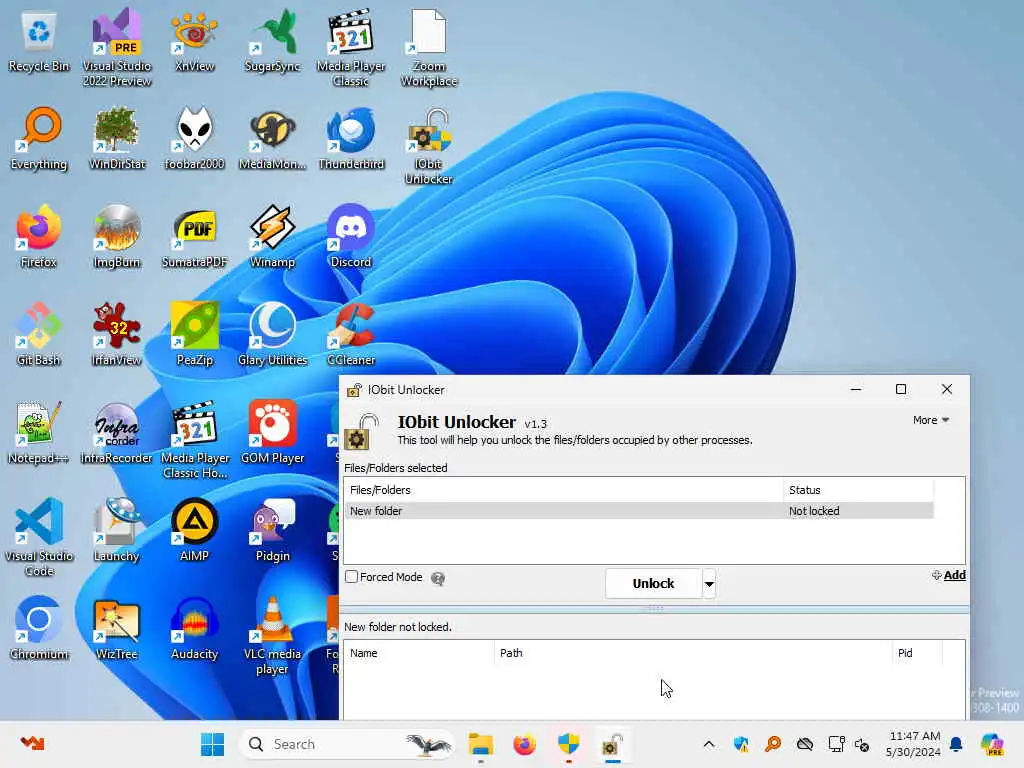Select the Git Bash desktop icon
1024x768 pixels.
tap(39, 334)
